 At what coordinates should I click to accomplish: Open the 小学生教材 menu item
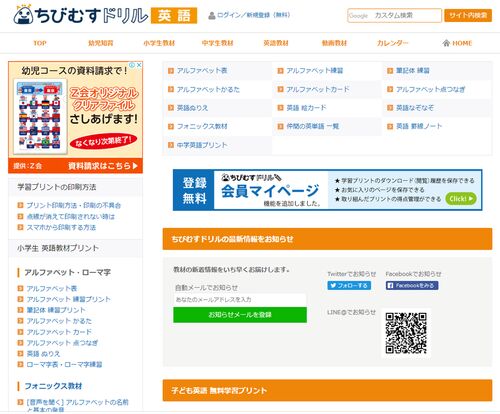(x=159, y=43)
